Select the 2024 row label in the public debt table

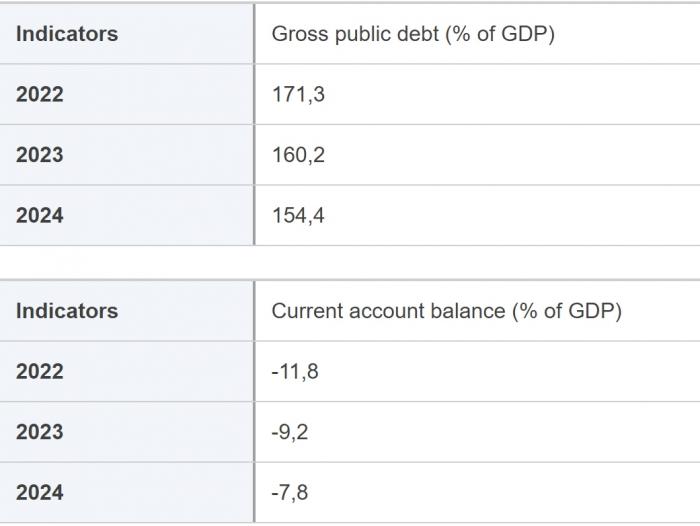(x=40, y=216)
